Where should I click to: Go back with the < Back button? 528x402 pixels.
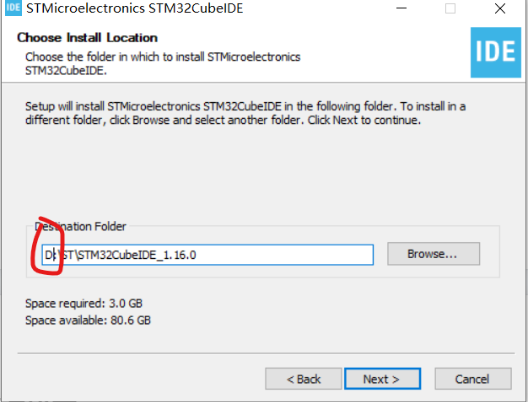click(x=303, y=379)
